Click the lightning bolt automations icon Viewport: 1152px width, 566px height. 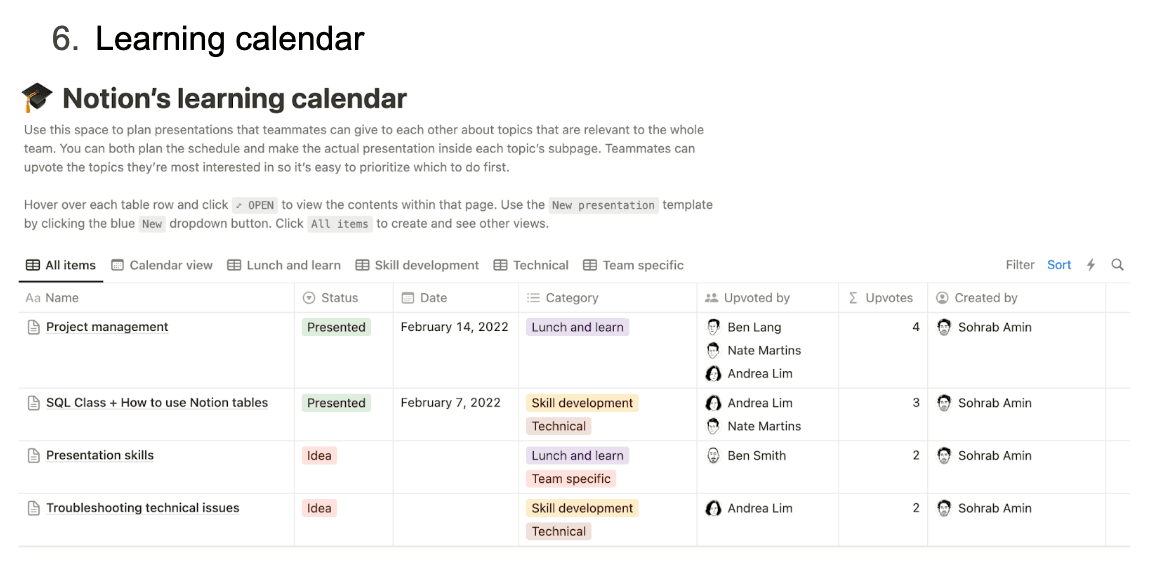tap(1091, 265)
